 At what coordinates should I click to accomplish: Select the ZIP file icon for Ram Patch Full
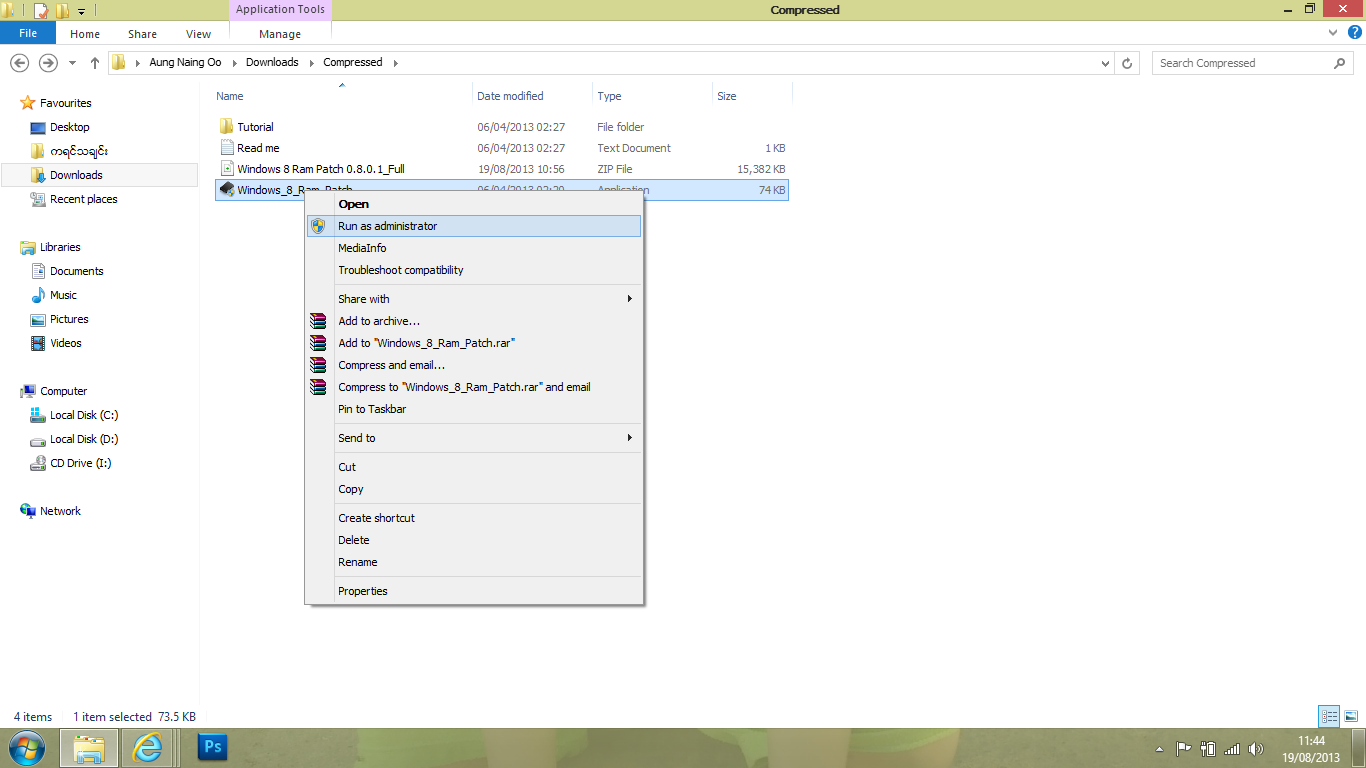tap(226, 169)
